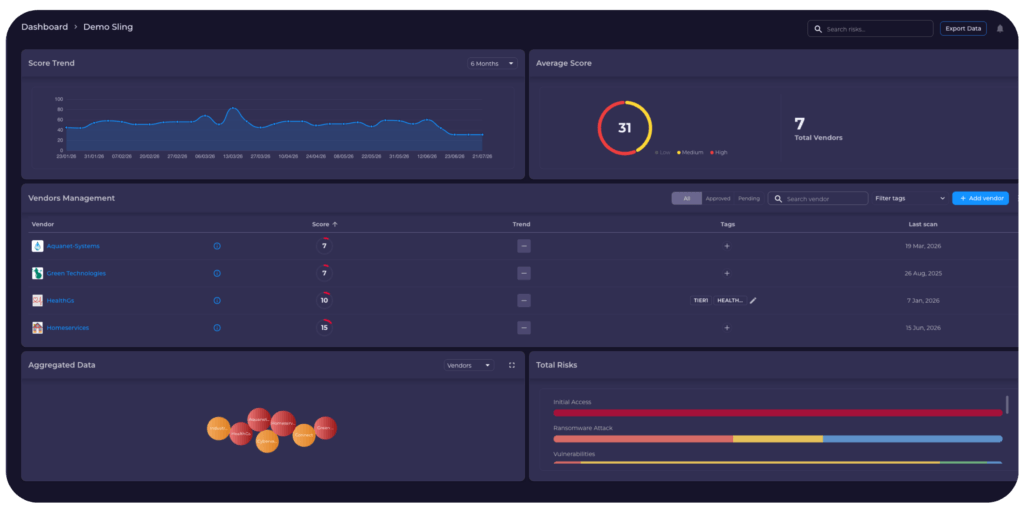Sort vendors by Score column arrow

(x=335, y=224)
